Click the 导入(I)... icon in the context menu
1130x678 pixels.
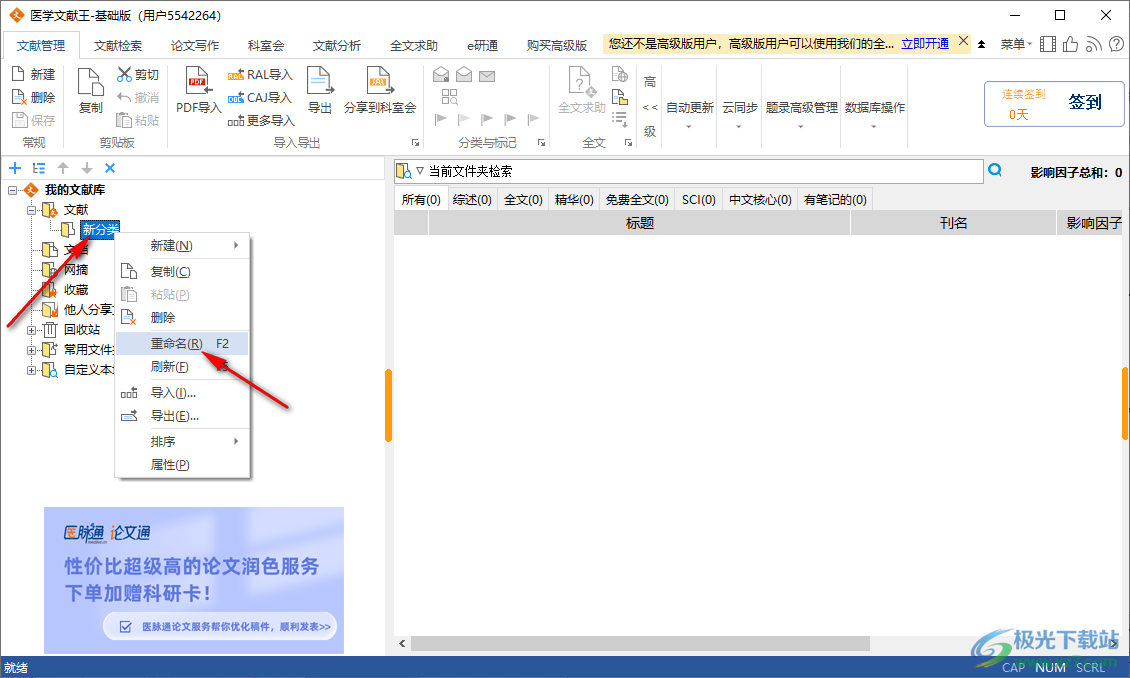(x=129, y=393)
